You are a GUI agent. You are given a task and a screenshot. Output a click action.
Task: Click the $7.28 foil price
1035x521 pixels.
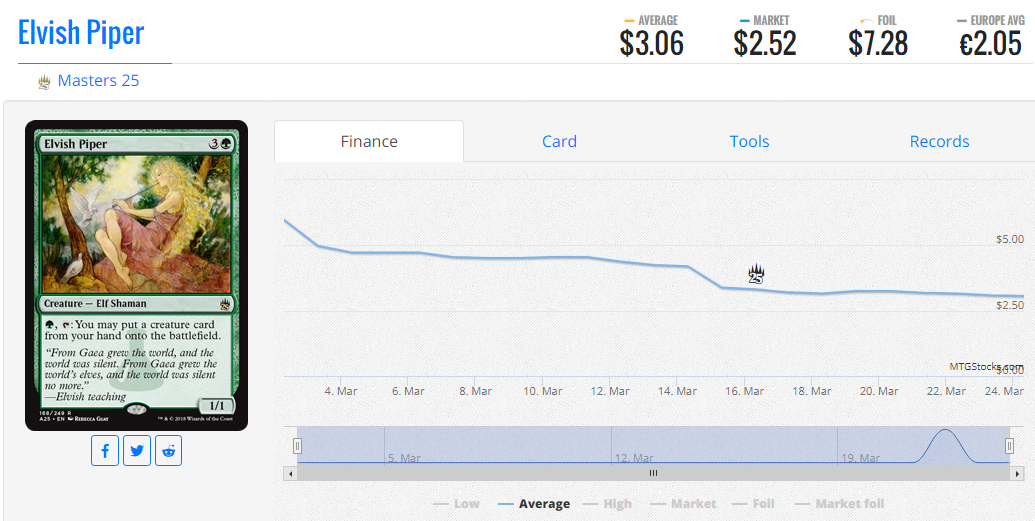point(879,44)
